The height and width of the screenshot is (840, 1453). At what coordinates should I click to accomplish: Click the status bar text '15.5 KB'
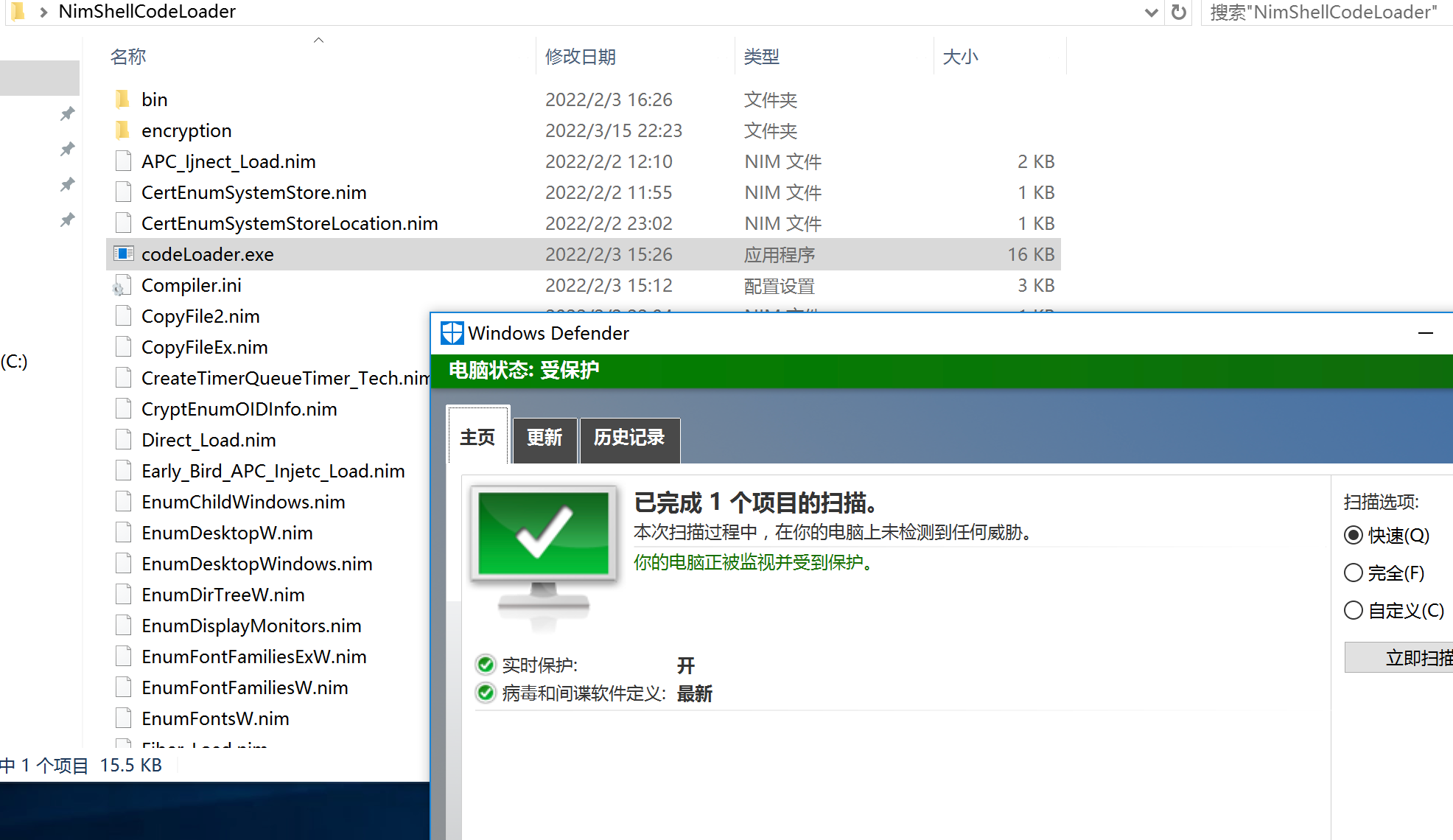click(131, 765)
